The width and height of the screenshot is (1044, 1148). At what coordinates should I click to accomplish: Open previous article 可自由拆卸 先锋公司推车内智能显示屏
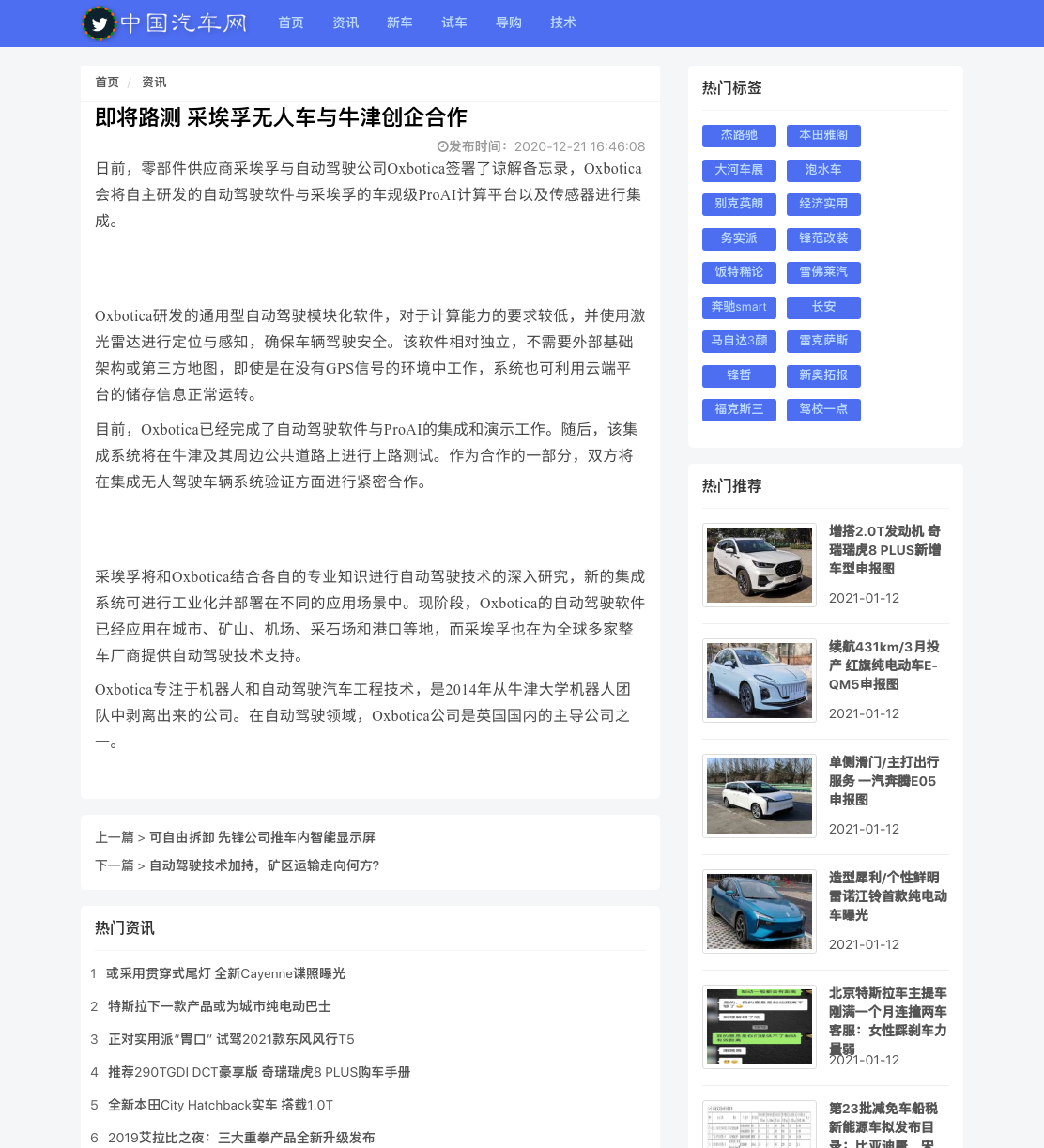point(262,837)
